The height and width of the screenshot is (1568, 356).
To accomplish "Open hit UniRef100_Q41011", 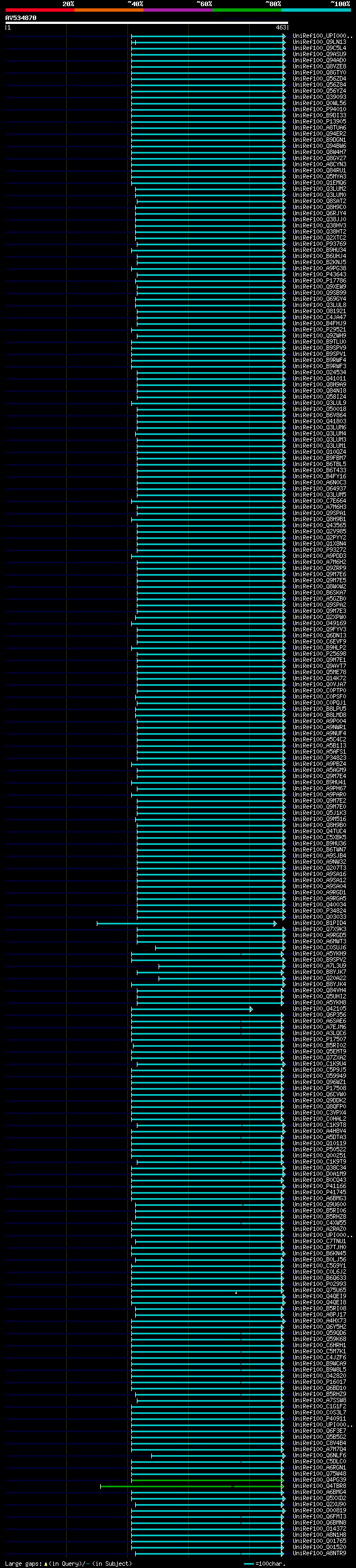I will coord(319,379).
